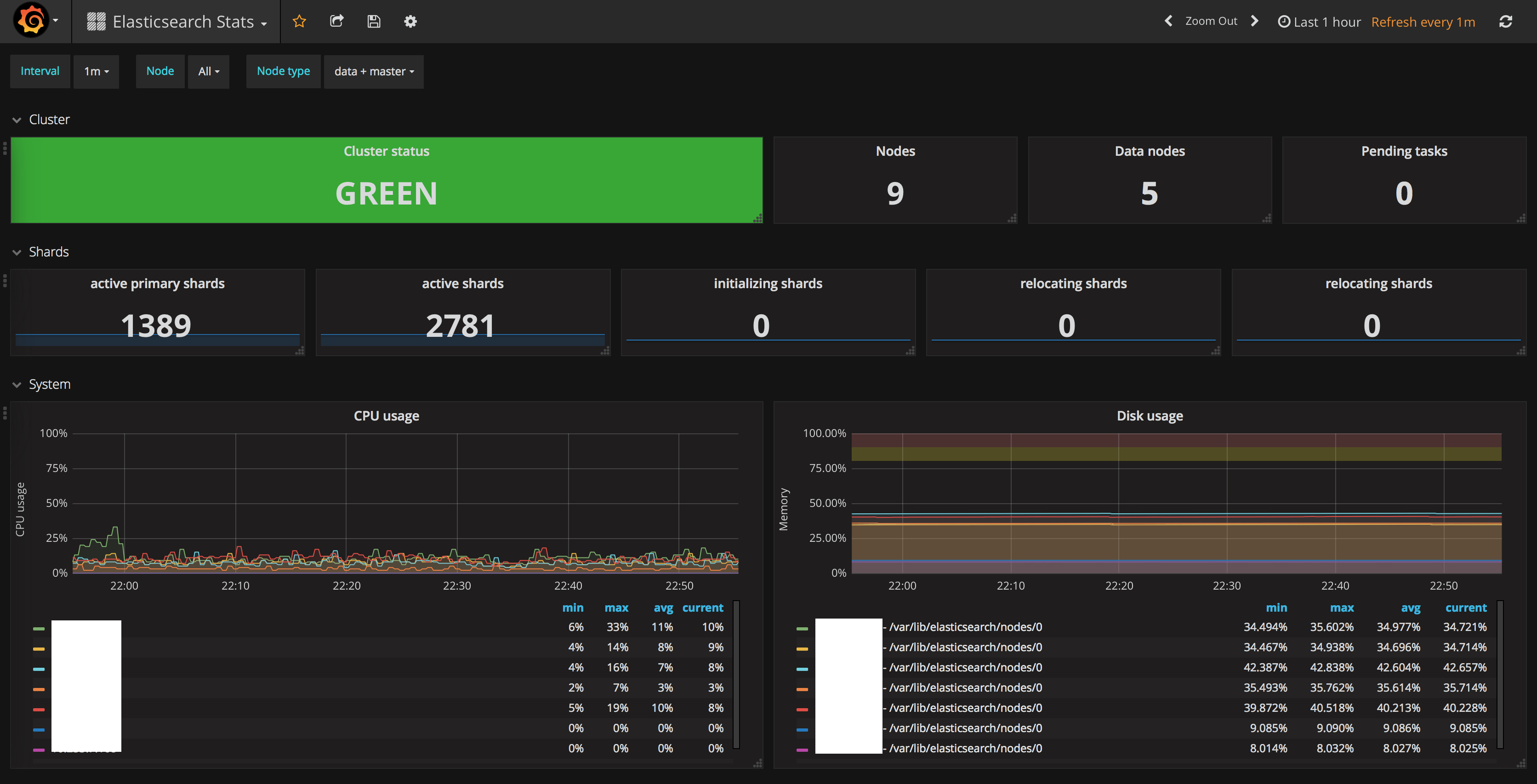
Task: Shift time range back with left arrow
Action: [x=1168, y=21]
